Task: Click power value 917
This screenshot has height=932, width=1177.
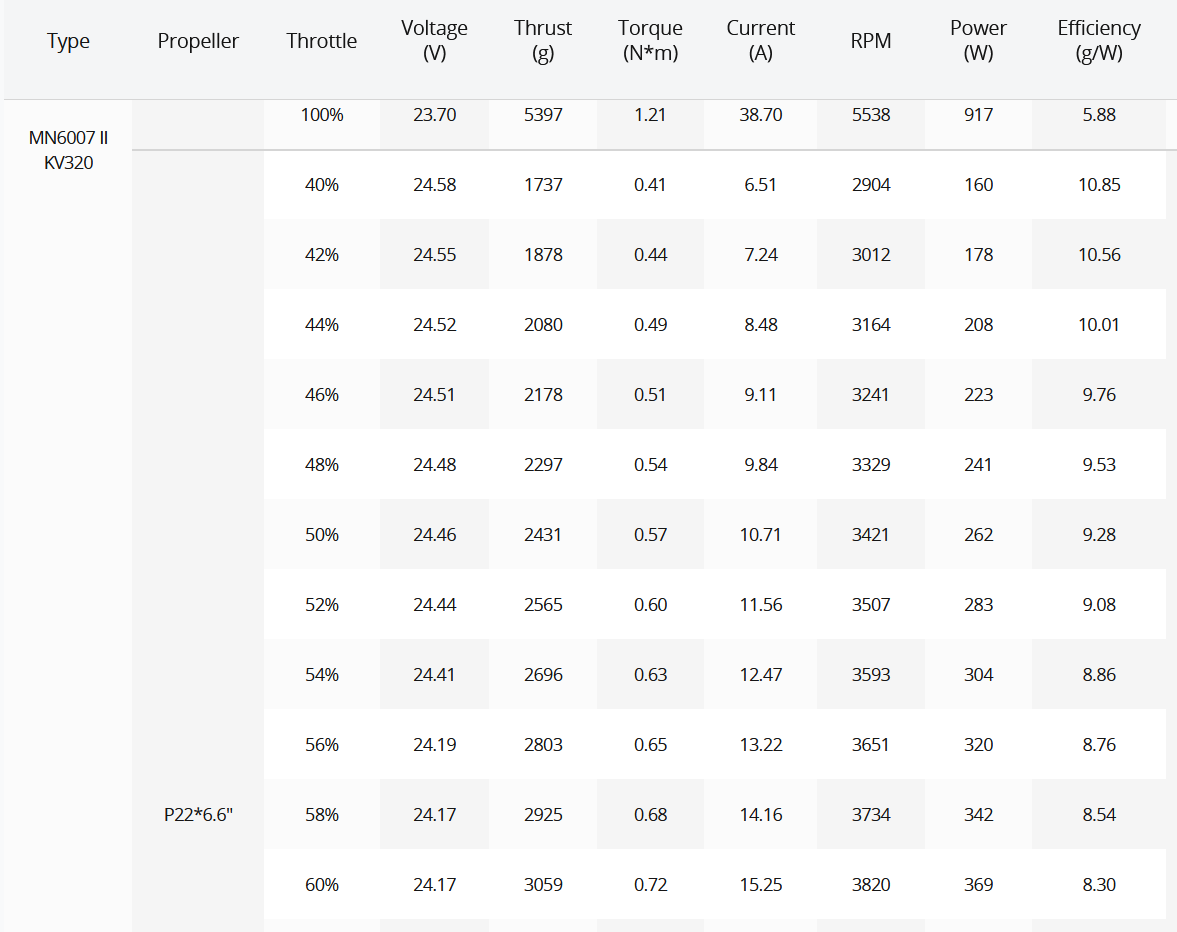Action: [x=978, y=115]
